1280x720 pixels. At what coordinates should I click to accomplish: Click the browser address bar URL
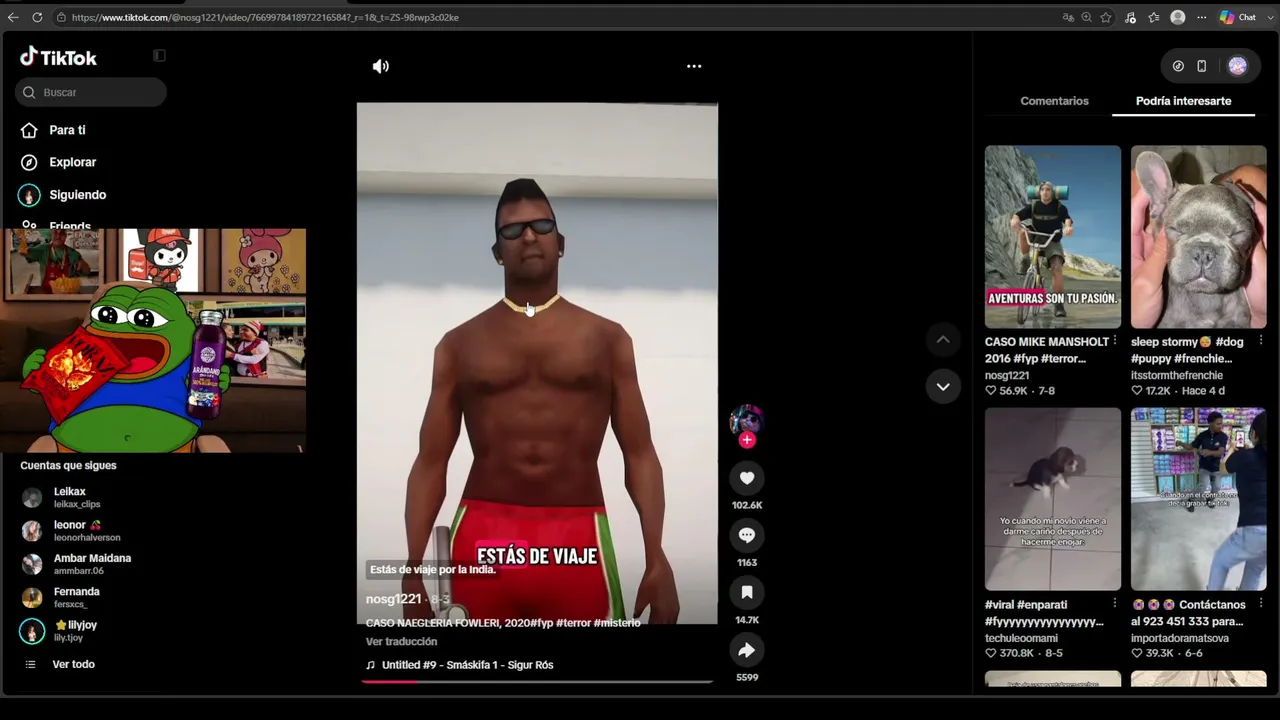pos(265,17)
